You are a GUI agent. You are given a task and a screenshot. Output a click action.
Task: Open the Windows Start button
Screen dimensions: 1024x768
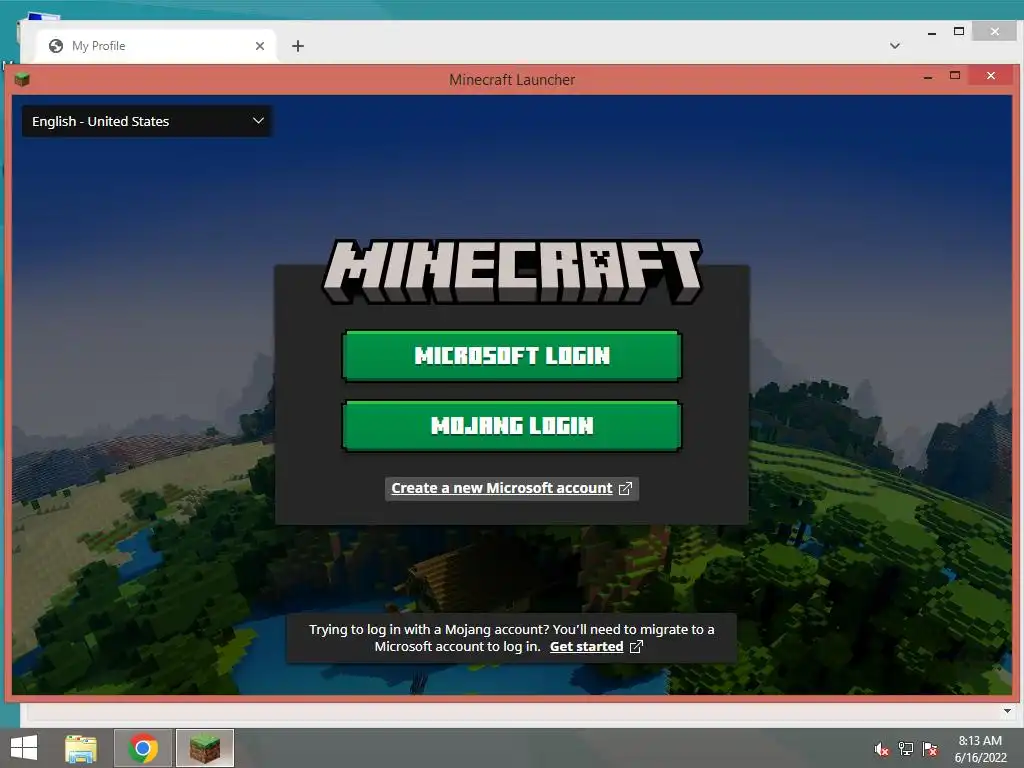point(24,748)
